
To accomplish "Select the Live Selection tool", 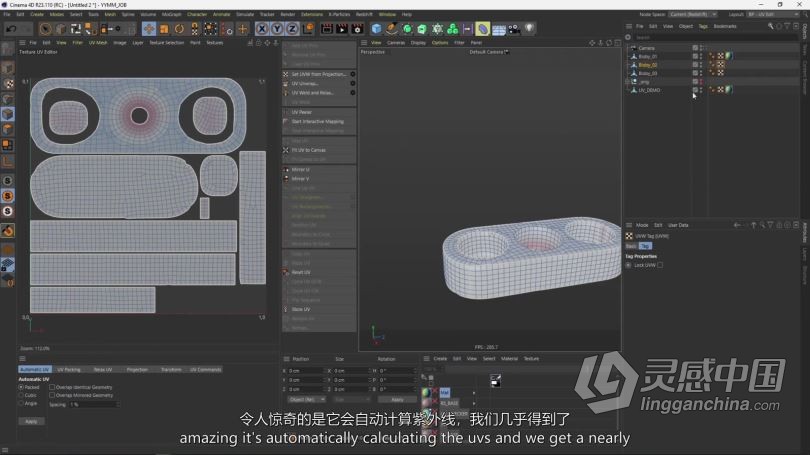I will tap(45, 29).
